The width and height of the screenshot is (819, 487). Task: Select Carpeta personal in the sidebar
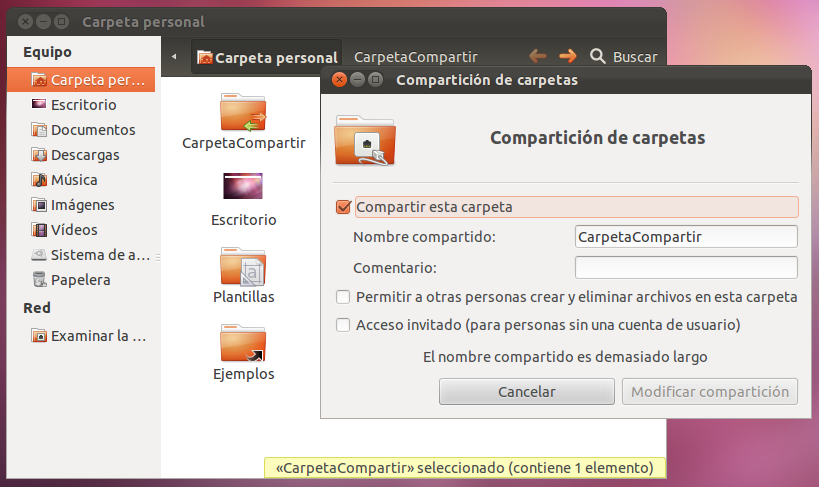(x=81, y=79)
